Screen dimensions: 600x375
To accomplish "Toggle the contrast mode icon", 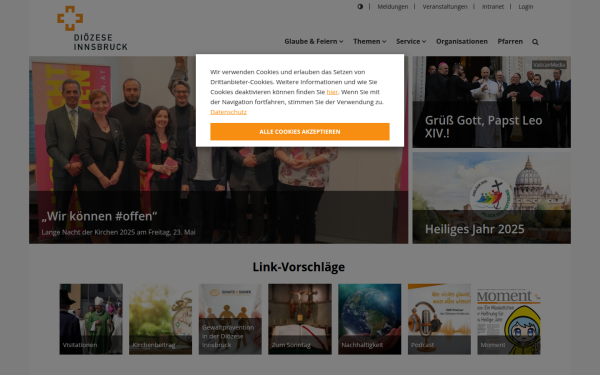I will 360,7.
